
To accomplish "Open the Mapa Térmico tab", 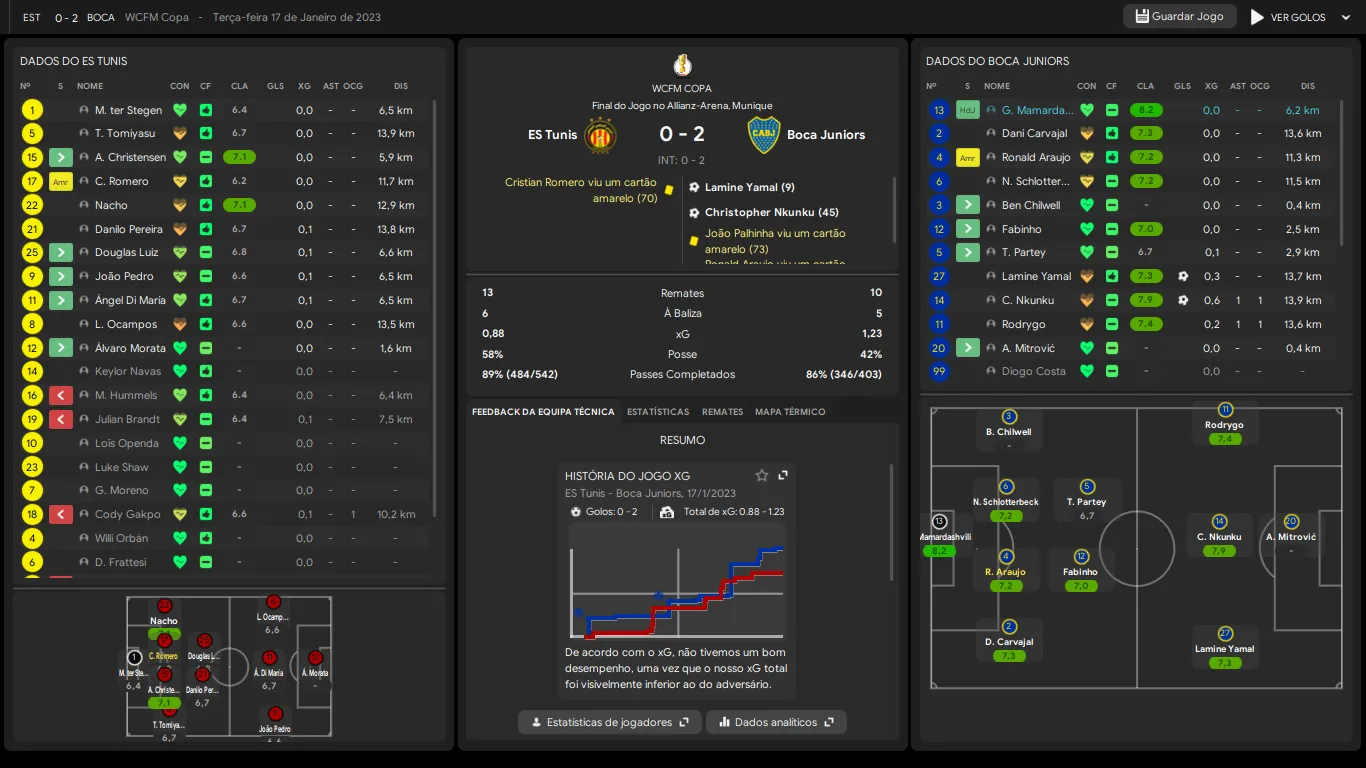I will click(790, 412).
